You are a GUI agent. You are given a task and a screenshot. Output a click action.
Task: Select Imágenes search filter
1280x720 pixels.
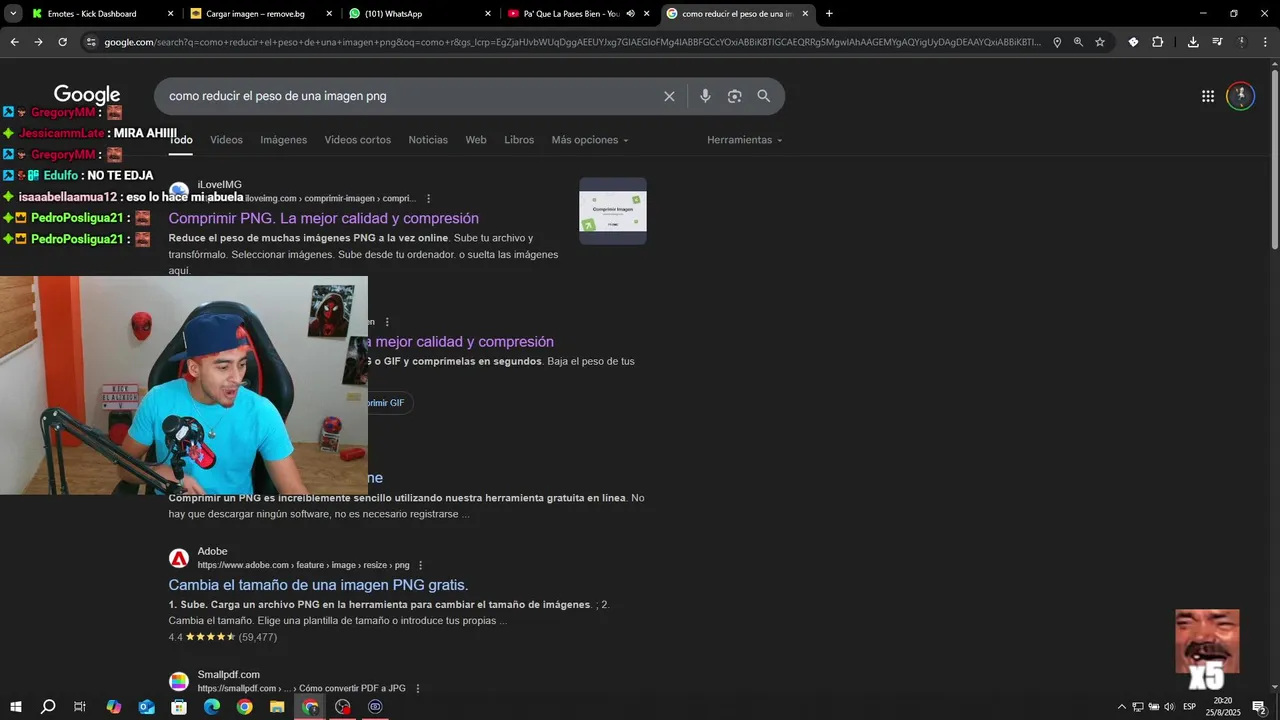click(x=284, y=140)
